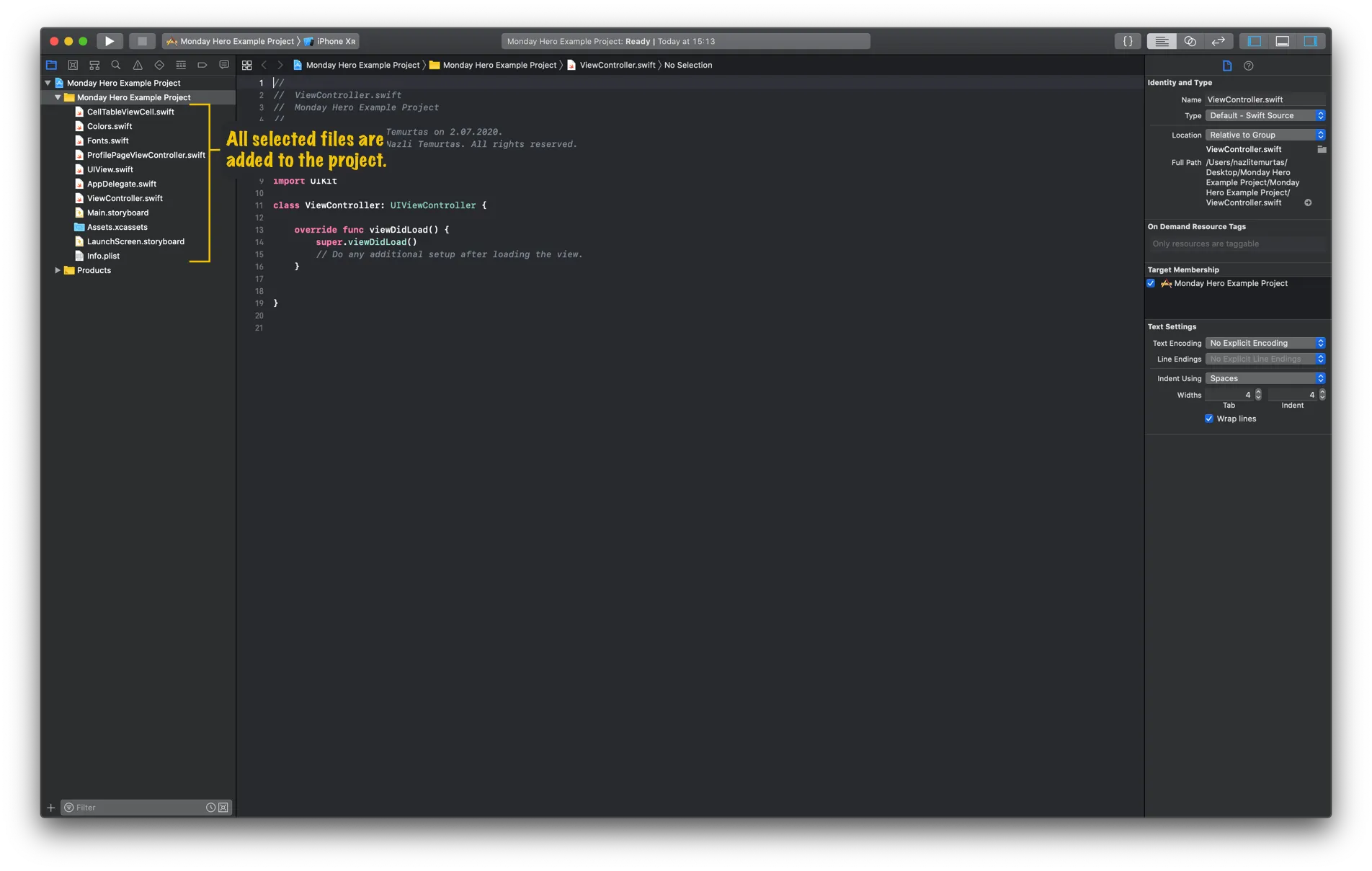Open the Symbol navigator

coord(94,65)
